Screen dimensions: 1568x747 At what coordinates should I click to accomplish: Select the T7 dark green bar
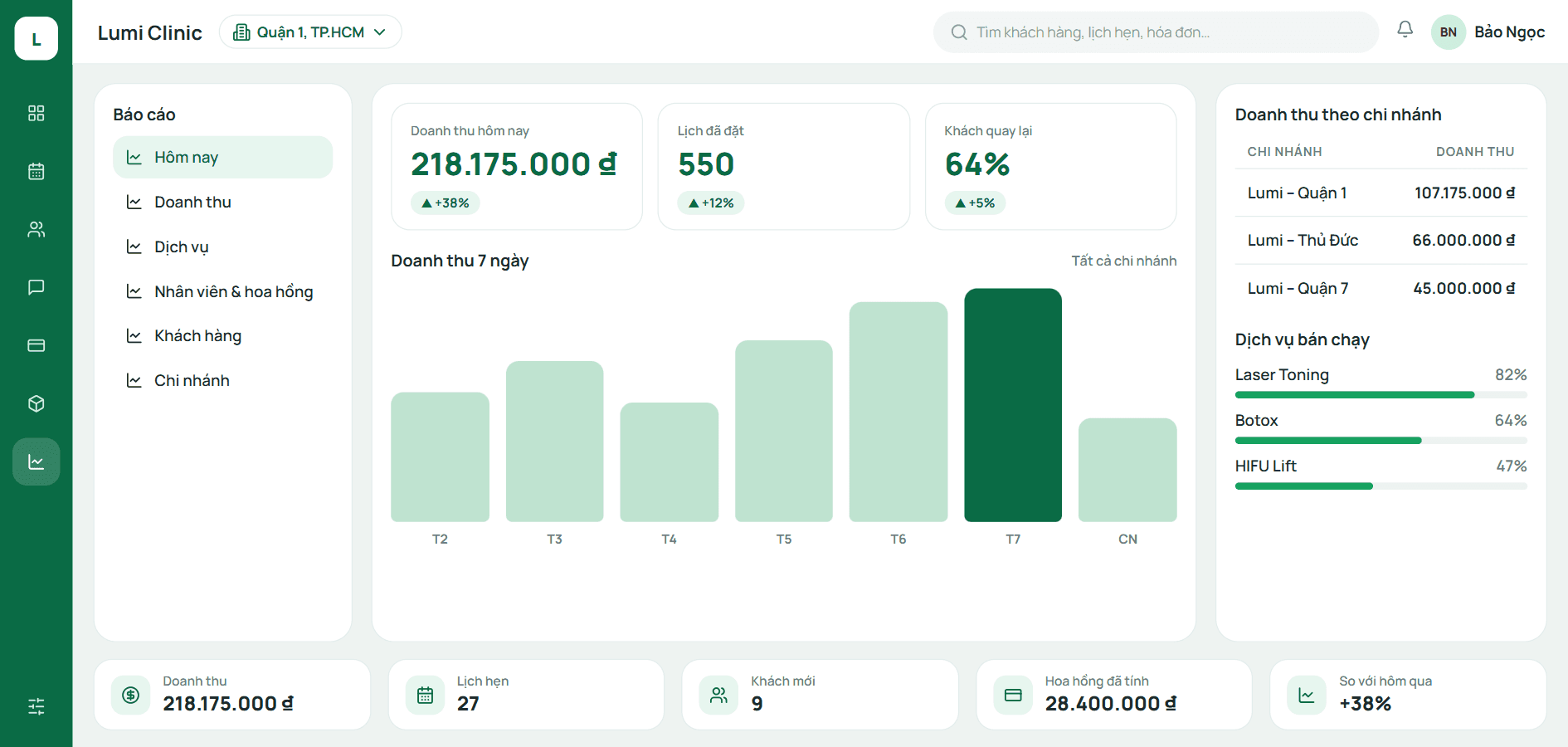(x=1013, y=405)
